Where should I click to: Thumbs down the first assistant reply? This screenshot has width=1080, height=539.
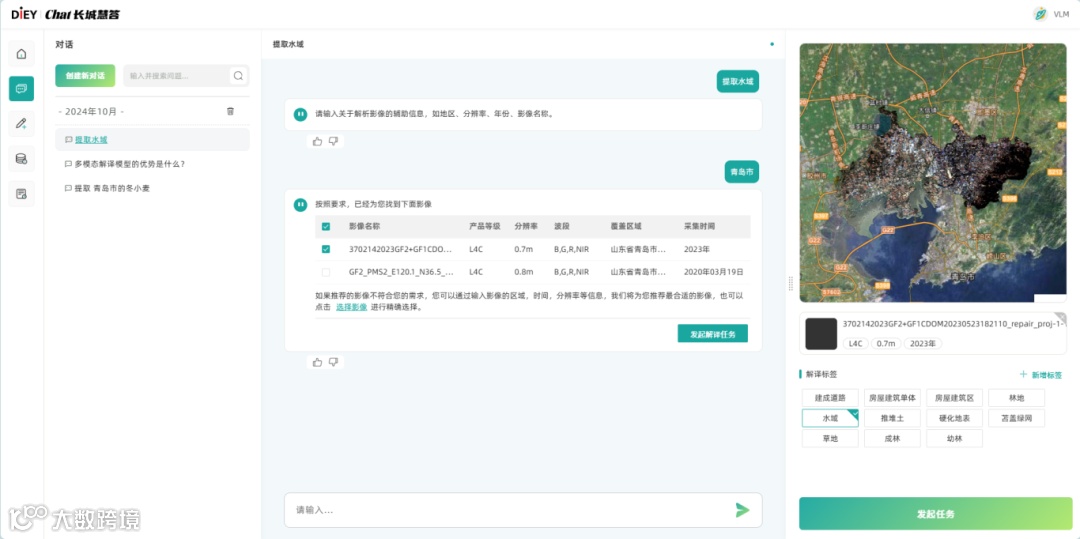tap(333, 141)
